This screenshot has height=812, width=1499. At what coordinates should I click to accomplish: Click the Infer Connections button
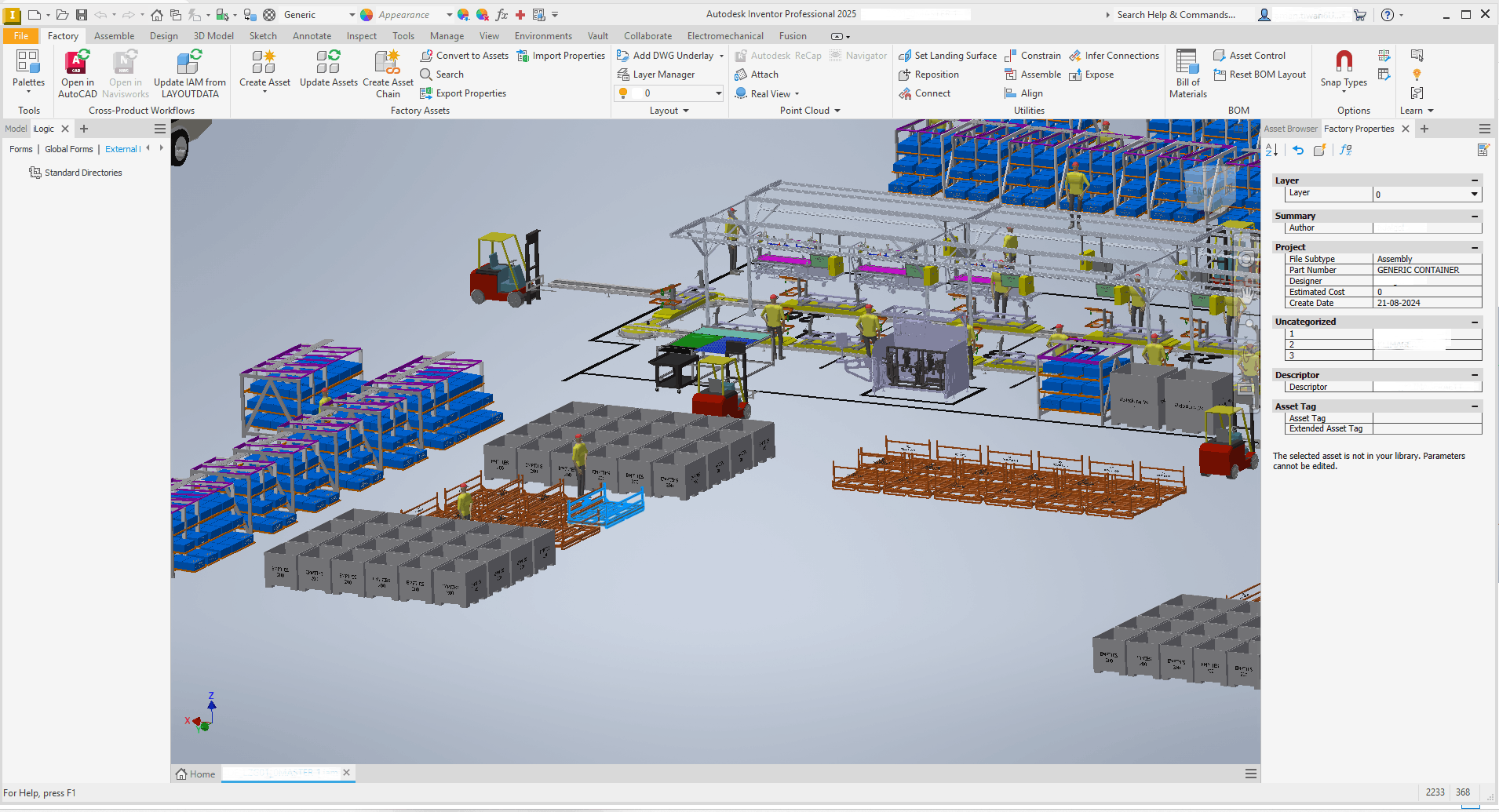tap(1114, 56)
